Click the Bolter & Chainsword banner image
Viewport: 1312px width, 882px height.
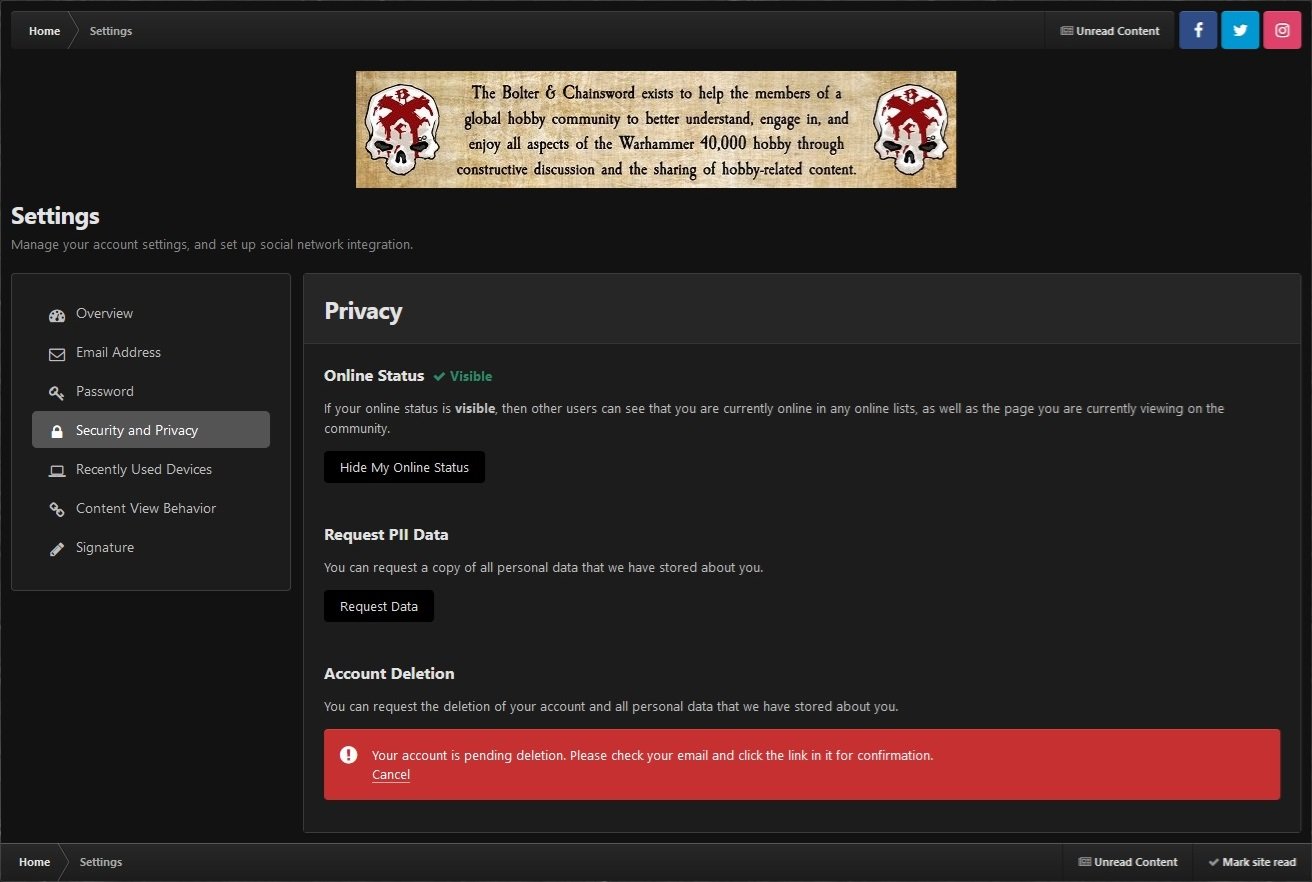click(x=656, y=129)
